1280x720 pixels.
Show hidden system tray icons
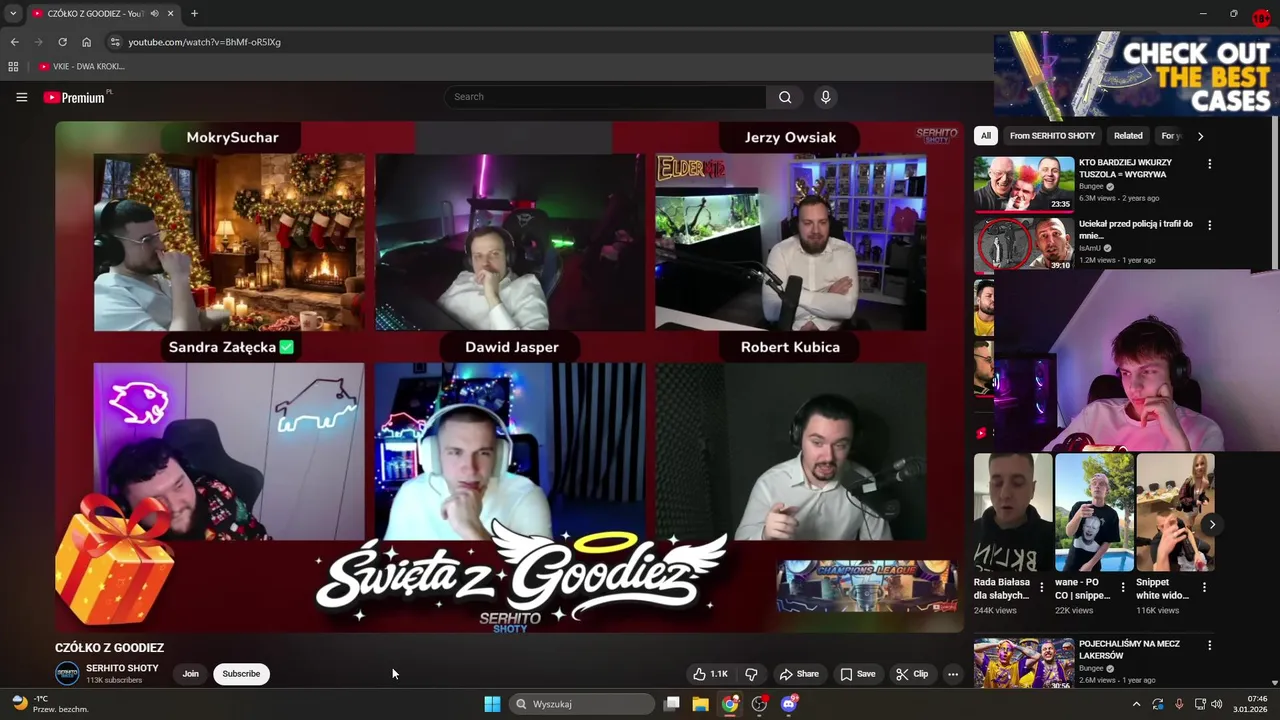click(1136, 704)
